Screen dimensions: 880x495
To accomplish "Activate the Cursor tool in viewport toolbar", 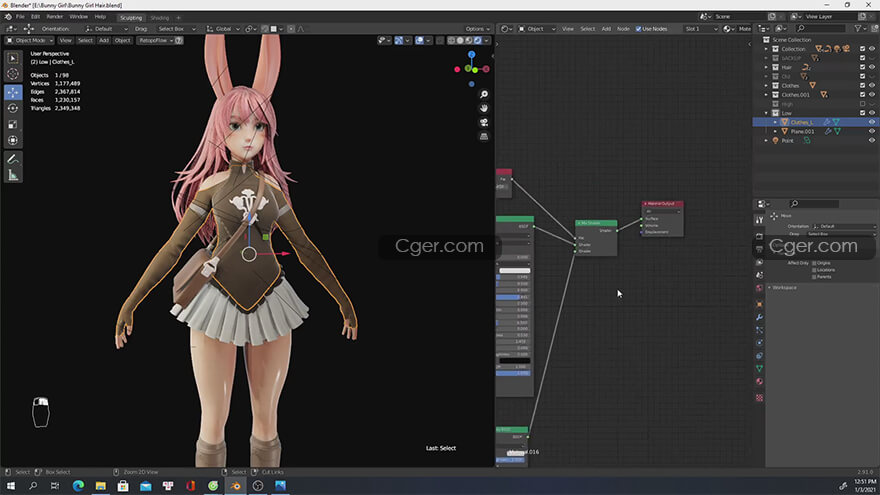I will point(13,73).
